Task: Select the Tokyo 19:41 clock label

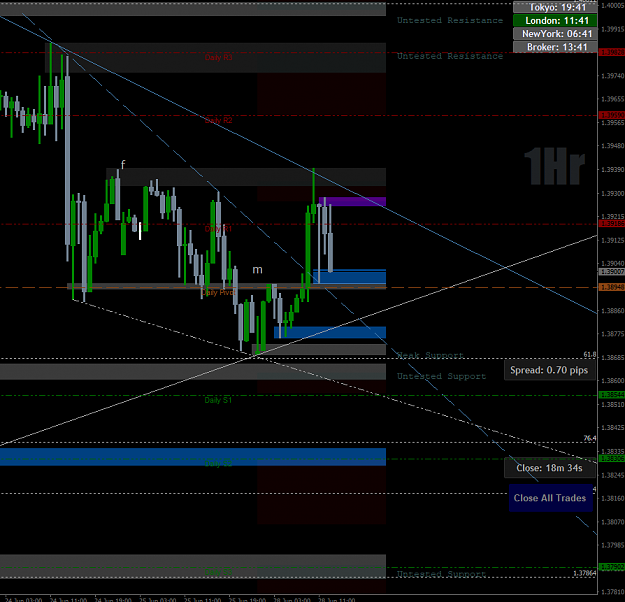Action: click(x=555, y=7)
